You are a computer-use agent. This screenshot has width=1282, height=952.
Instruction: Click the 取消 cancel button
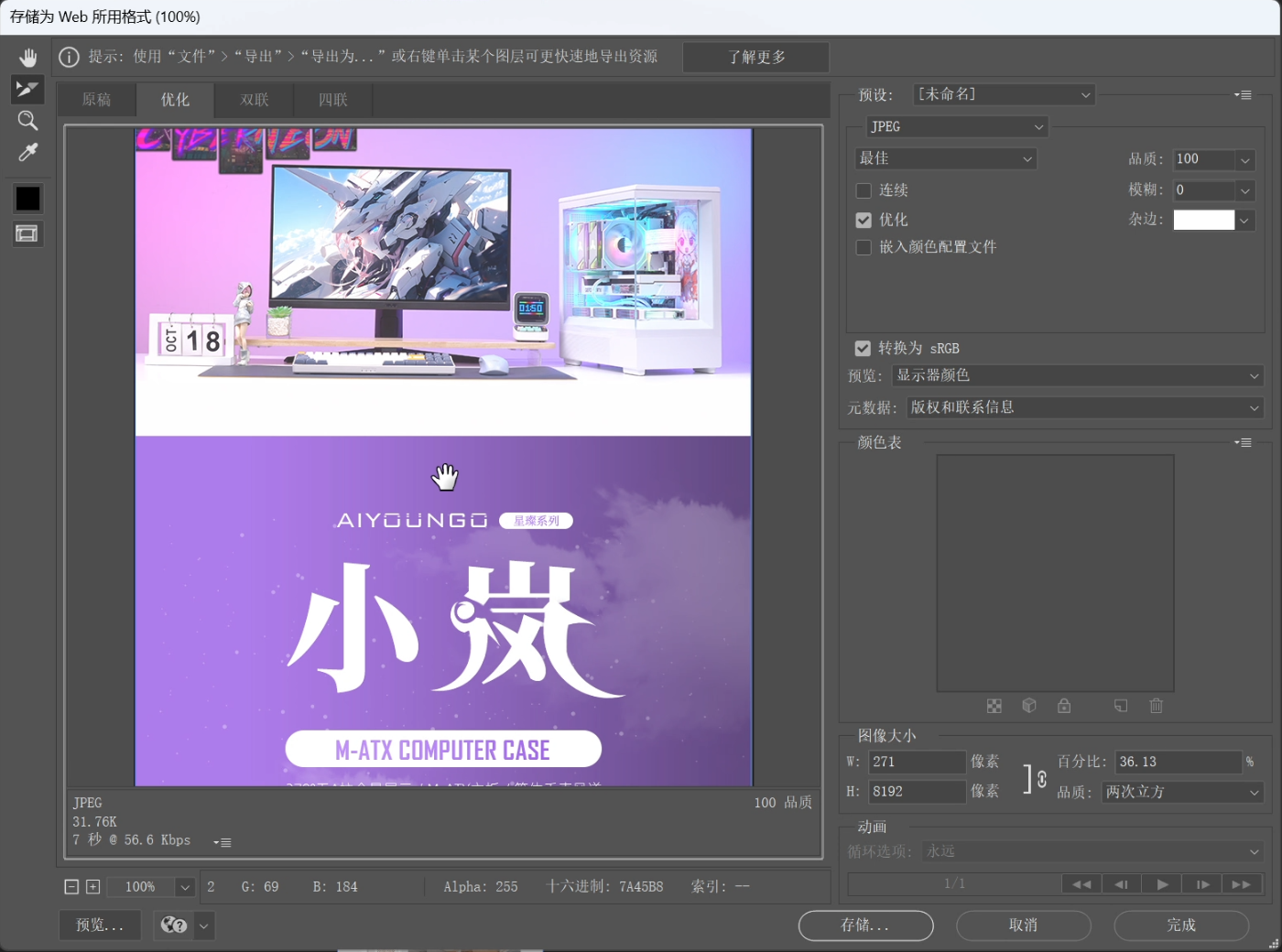[x=1023, y=925]
